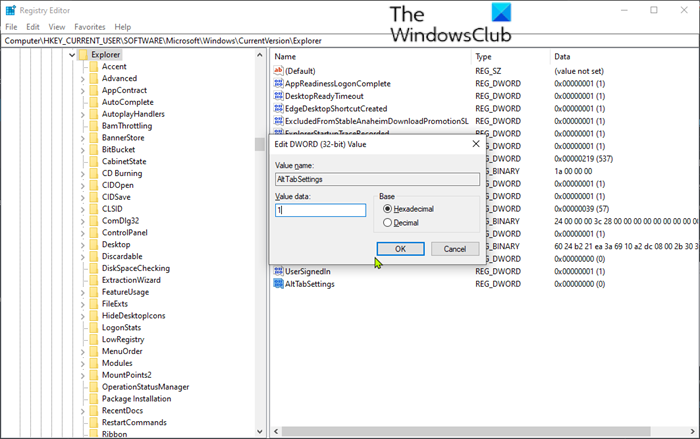The image size is (700, 439).
Task: Click the 0x00000219 (537) data value
Action: 583,159
